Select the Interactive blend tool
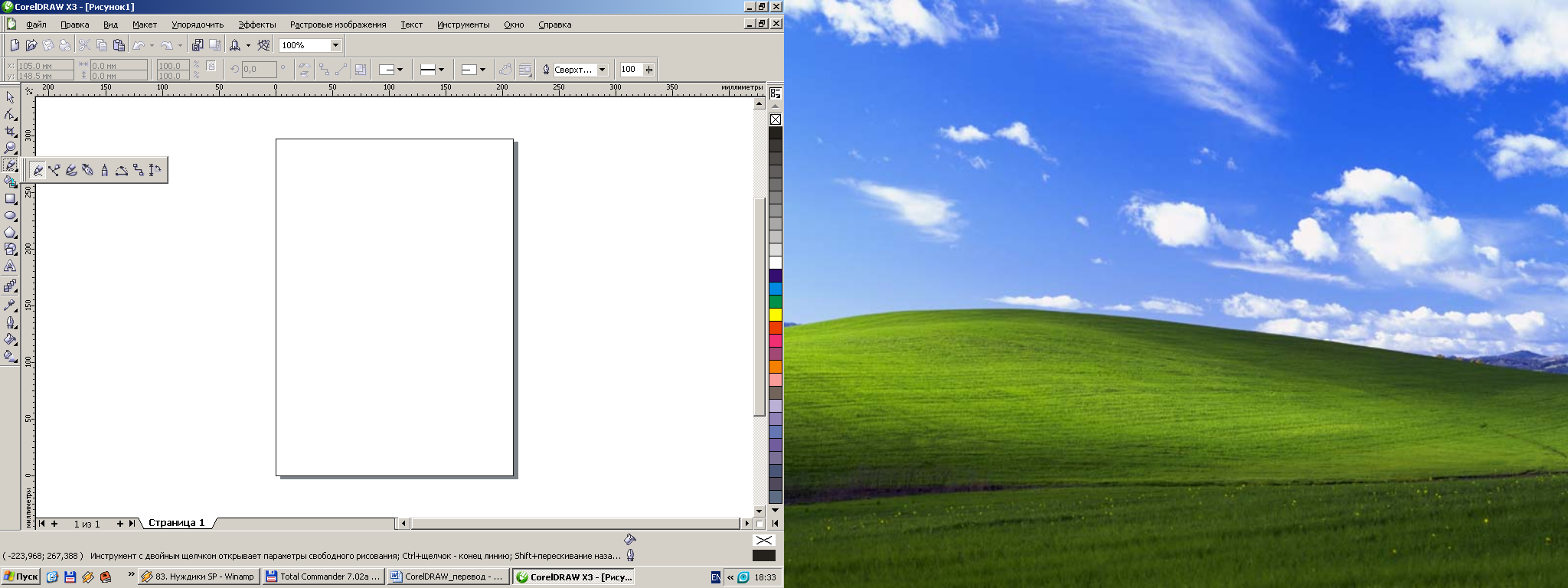 coord(10,286)
